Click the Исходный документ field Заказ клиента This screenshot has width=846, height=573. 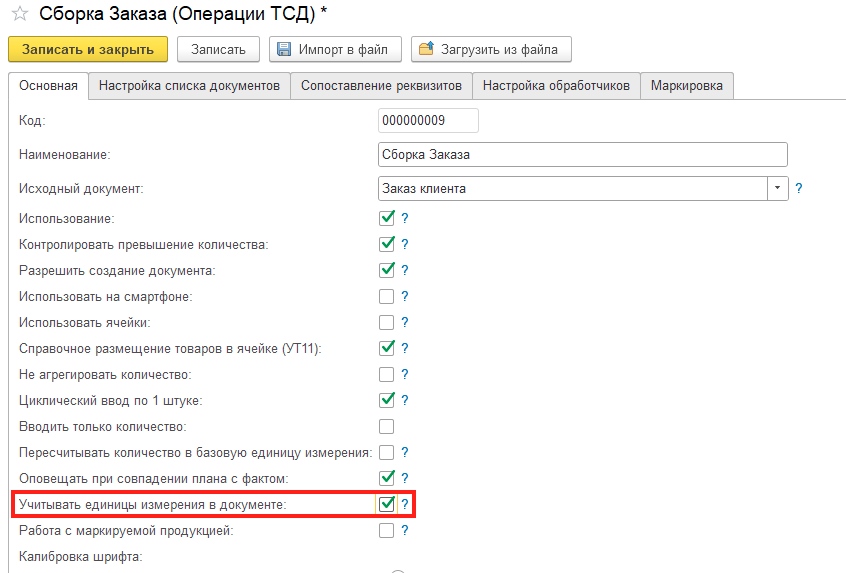[573, 188]
